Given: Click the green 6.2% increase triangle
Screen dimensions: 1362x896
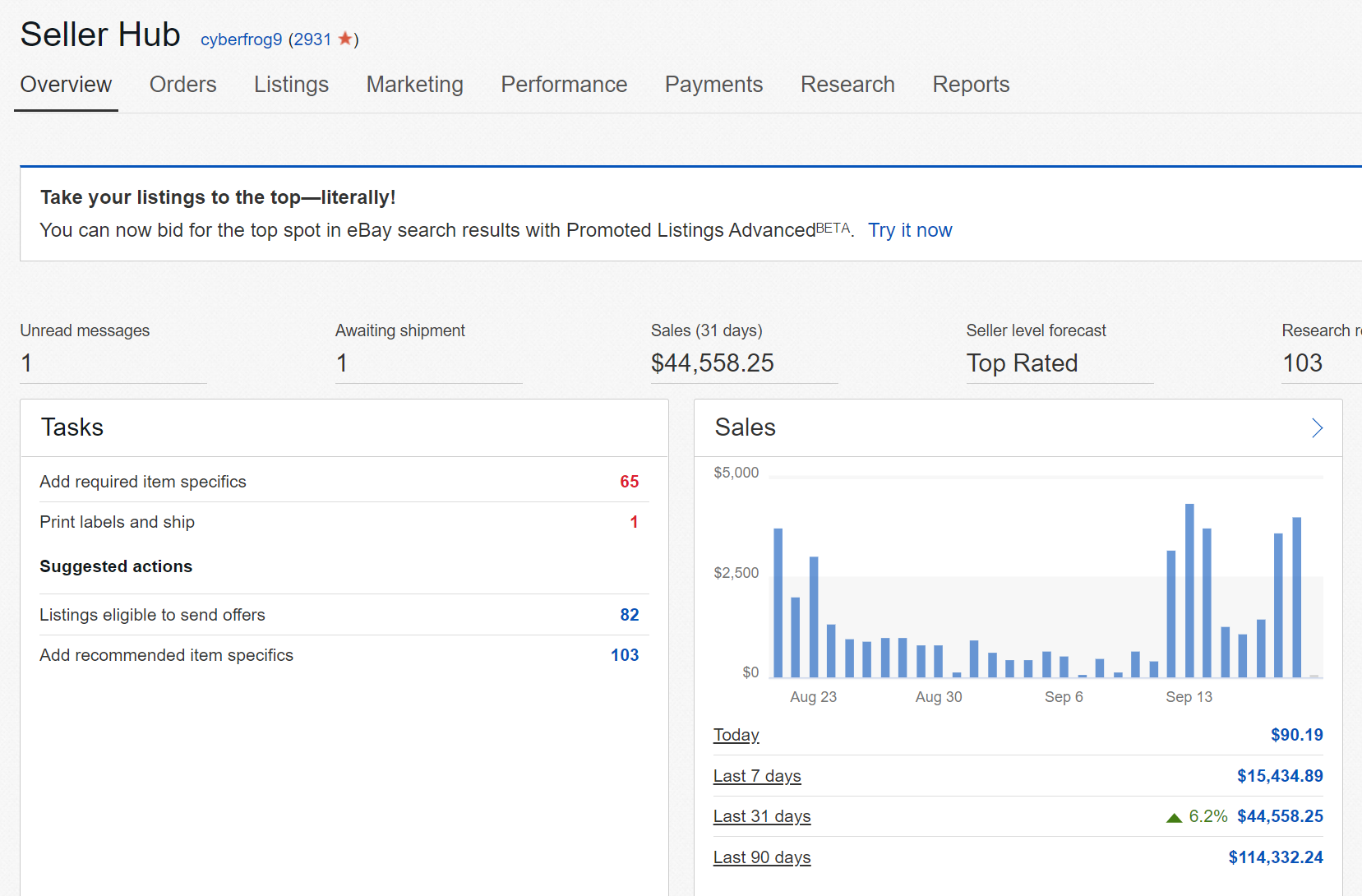Looking at the screenshot, I should click(1175, 818).
